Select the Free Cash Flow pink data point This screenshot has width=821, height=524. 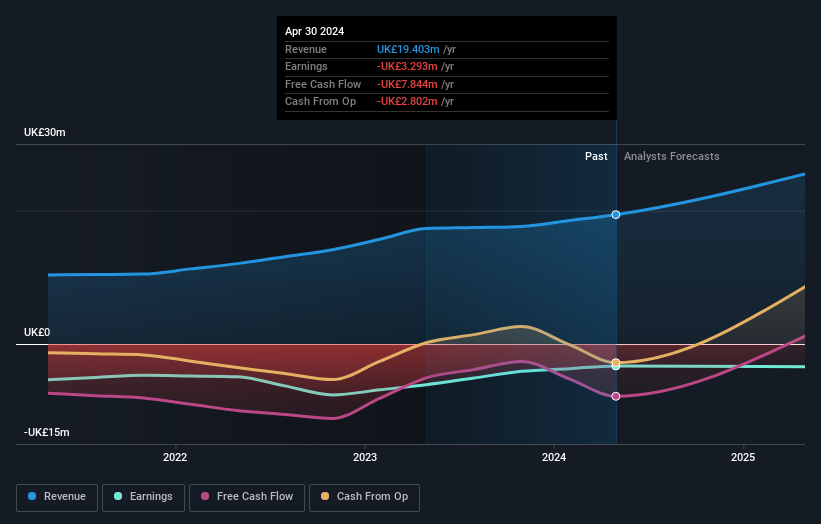tap(616, 396)
